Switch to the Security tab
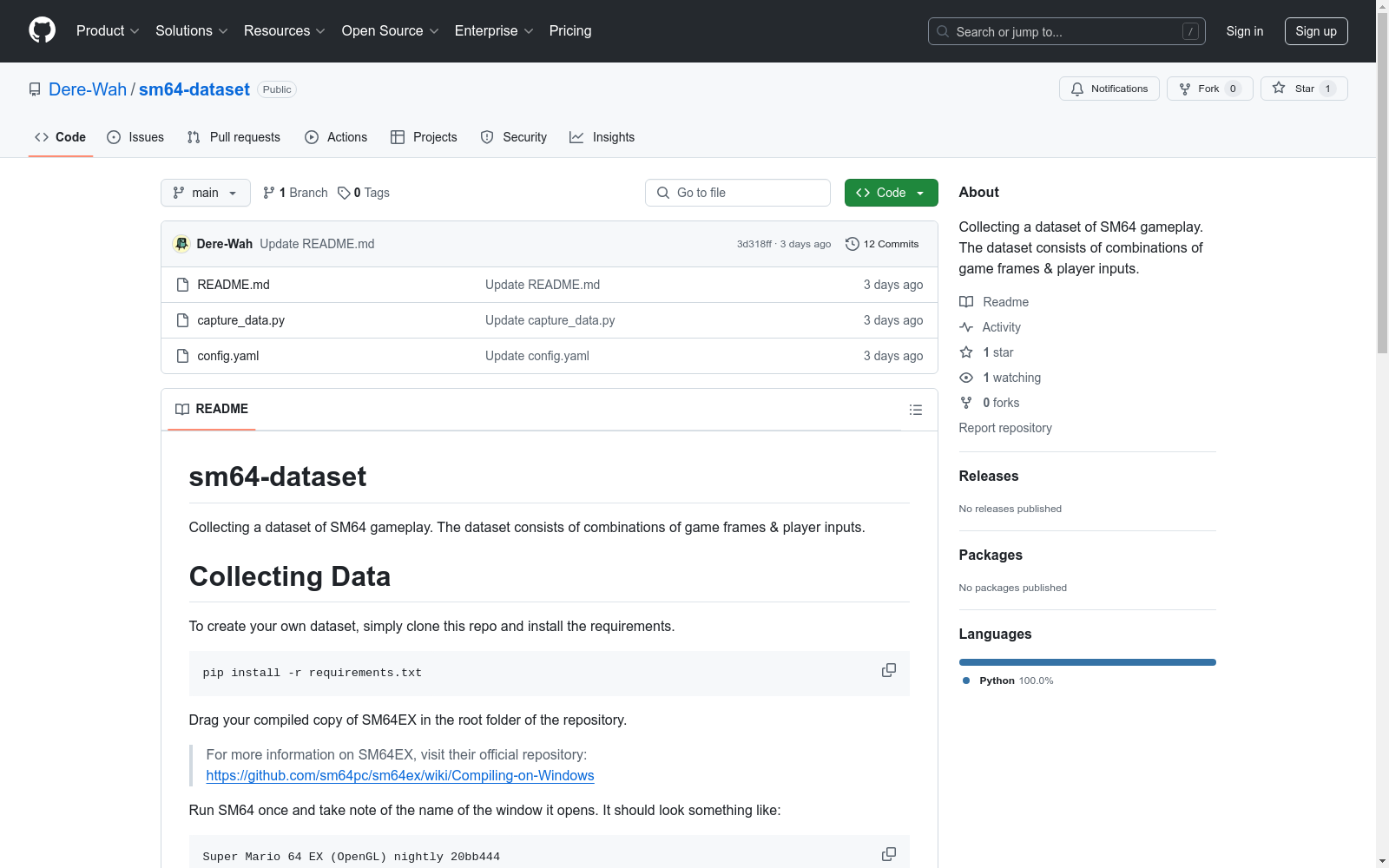 point(514,137)
